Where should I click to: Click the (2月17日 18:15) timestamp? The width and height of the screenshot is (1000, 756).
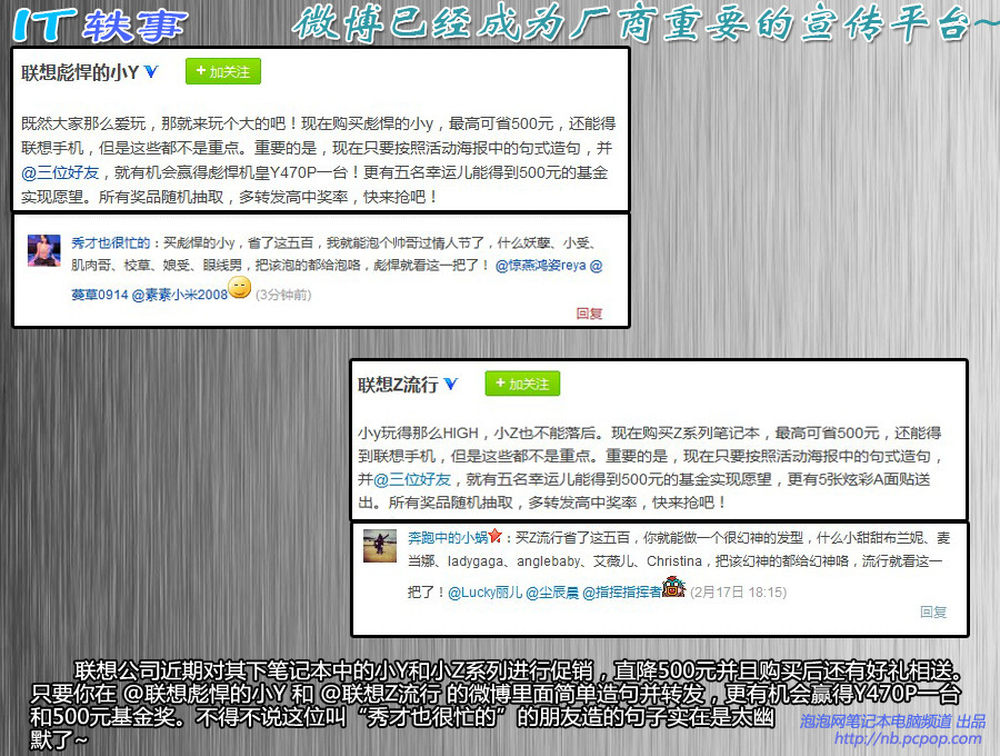click(x=739, y=592)
